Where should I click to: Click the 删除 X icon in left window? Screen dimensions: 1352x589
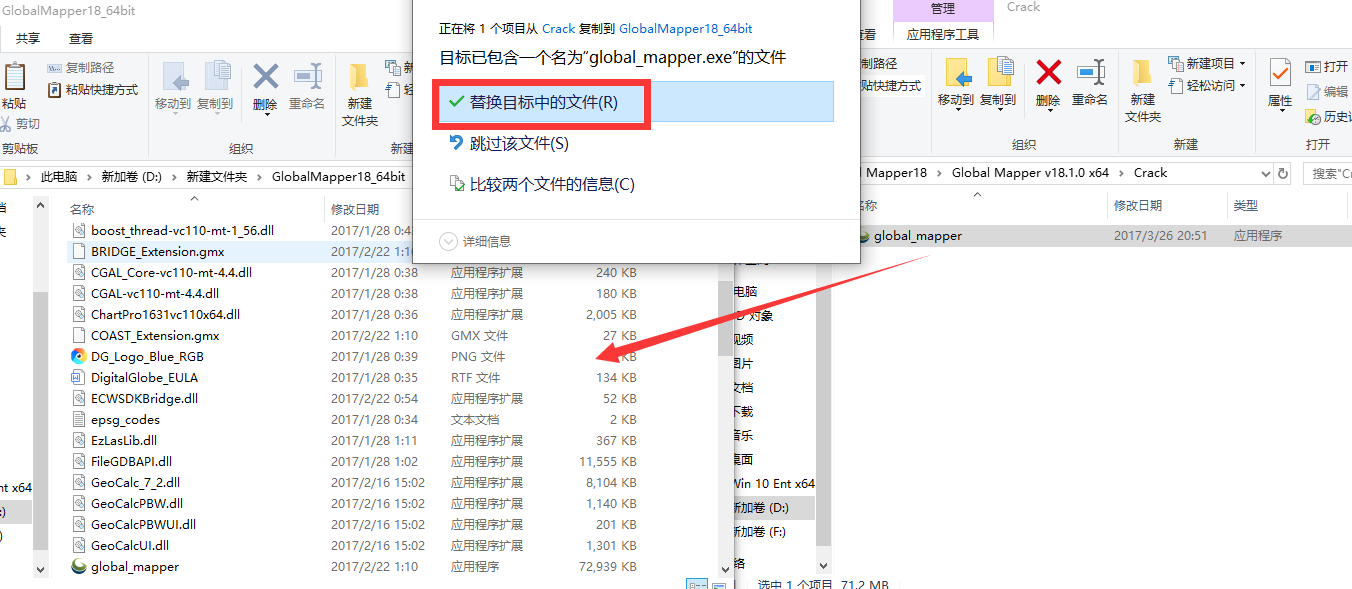265,76
